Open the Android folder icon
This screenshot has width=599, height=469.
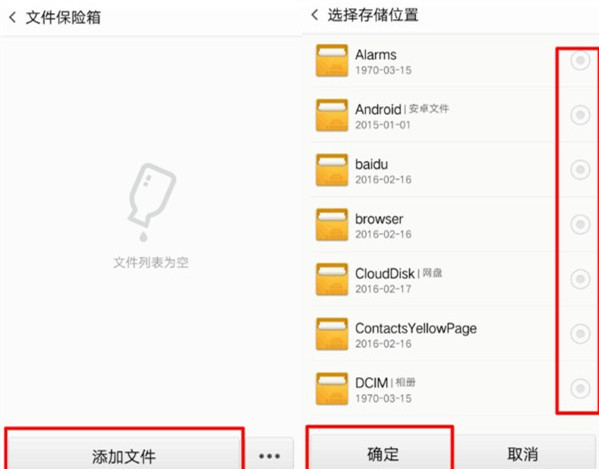coord(332,115)
